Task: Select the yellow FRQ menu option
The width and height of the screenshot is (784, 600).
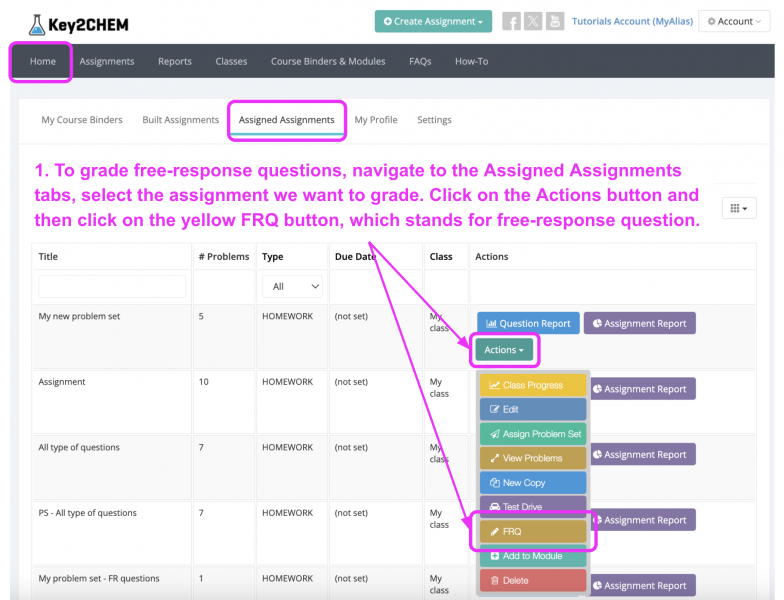Action: pos(533,531)
